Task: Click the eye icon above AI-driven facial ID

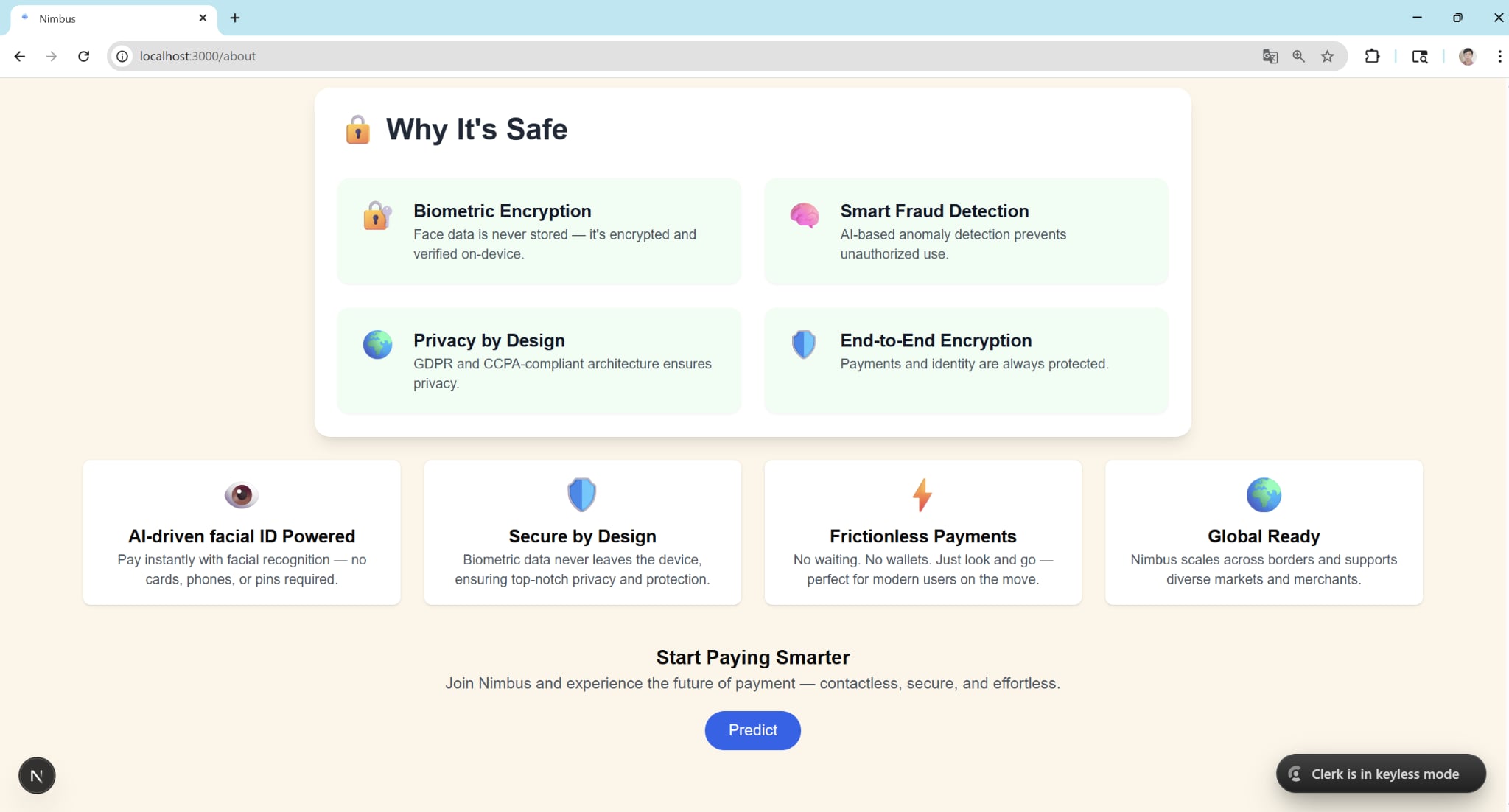Action: [x=241, y=494]
